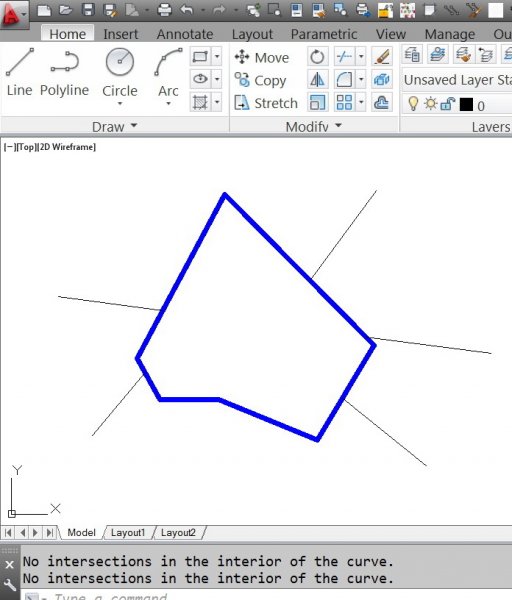512x600 pixels.
Task: Click the Rotate icon in Modify
Action: (317, 57)
